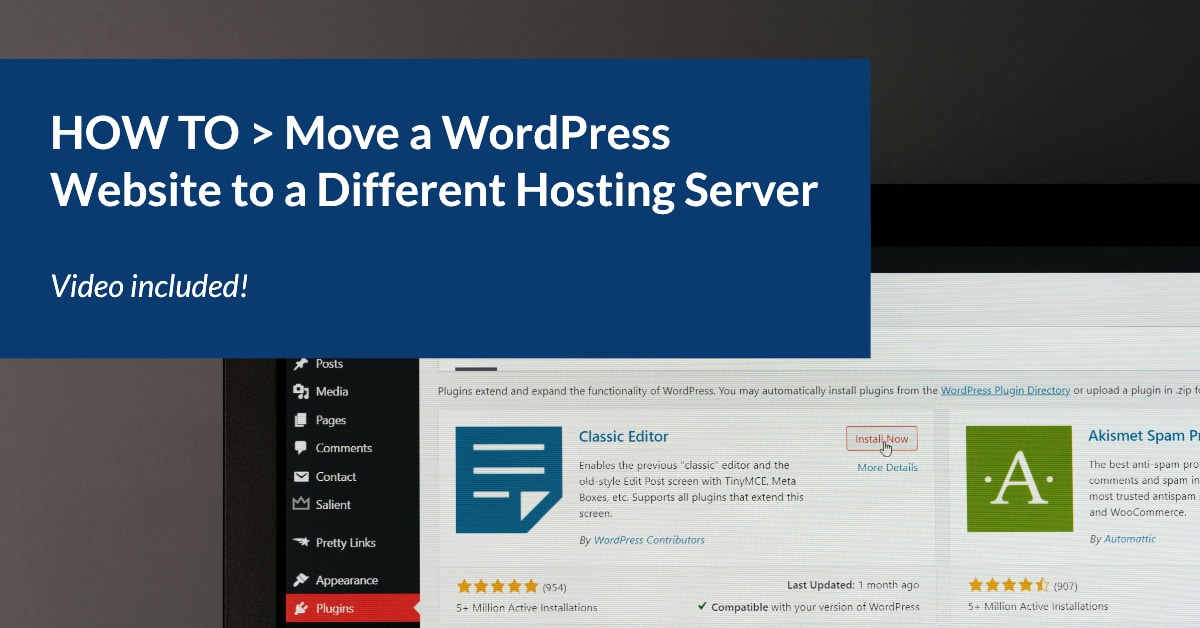
Task: Follow the WordPress Plugin Directory link
Action: click(1005, 390)
